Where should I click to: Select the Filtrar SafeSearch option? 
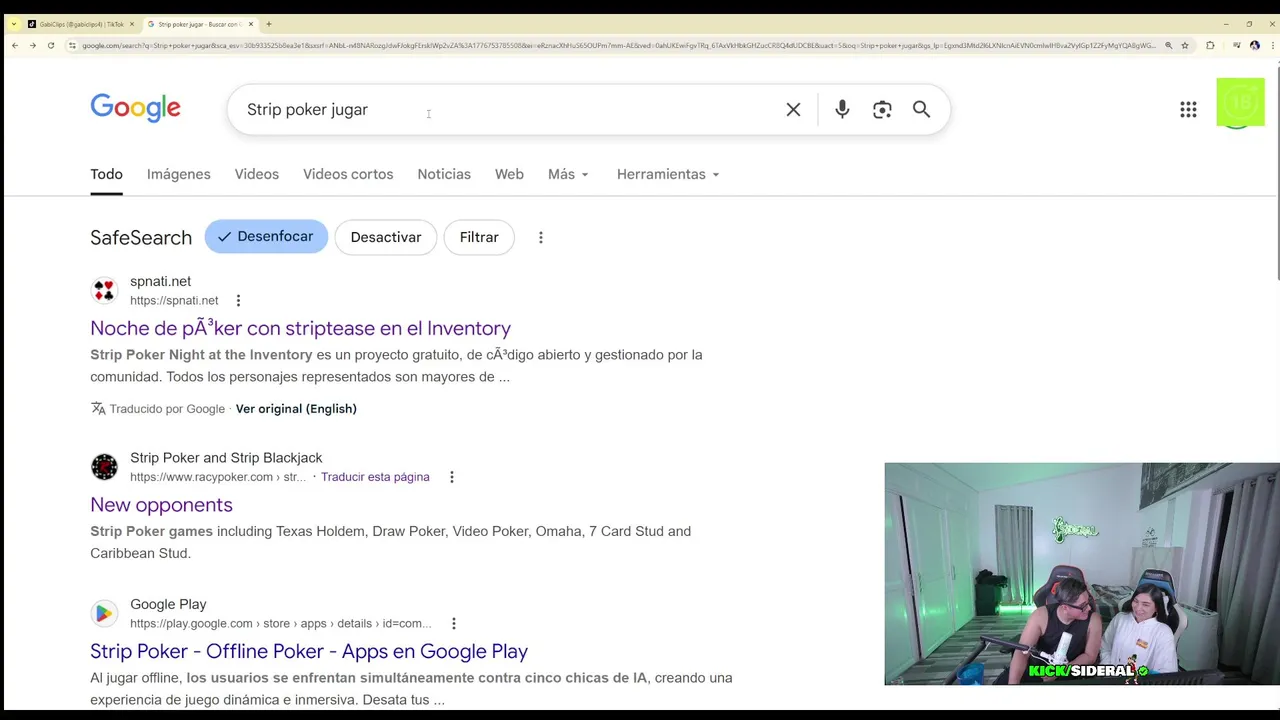click(479, 237)
